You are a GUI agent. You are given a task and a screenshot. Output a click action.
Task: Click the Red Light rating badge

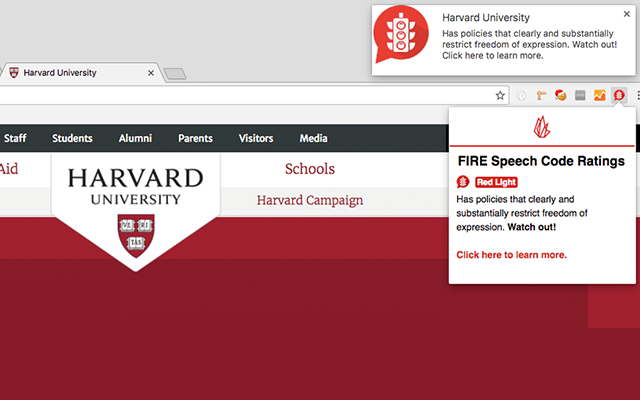(x=496, y=182)
